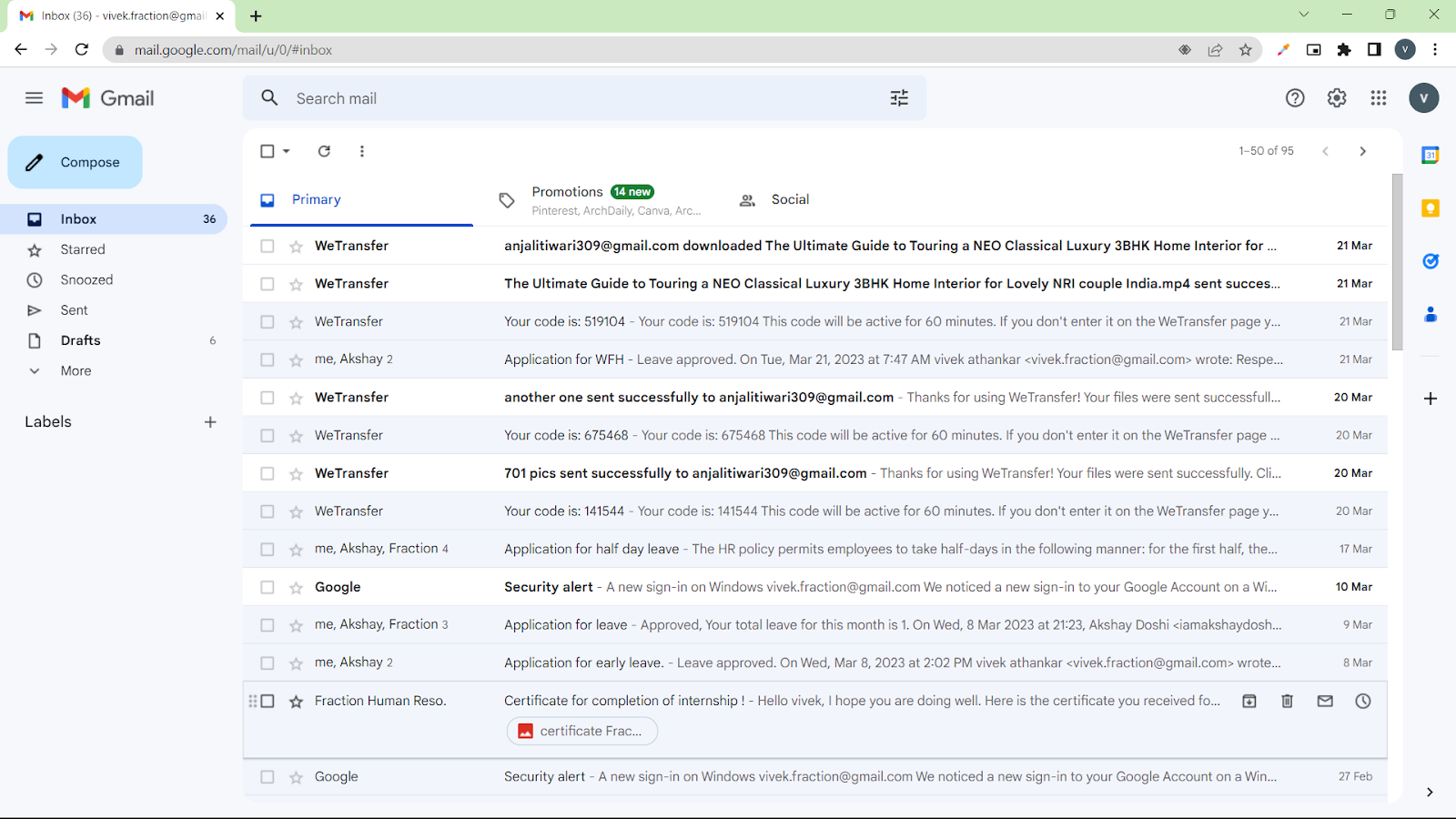Open the Drafts folder
This screenshot has height=819, width=1456.
[81, 340]
